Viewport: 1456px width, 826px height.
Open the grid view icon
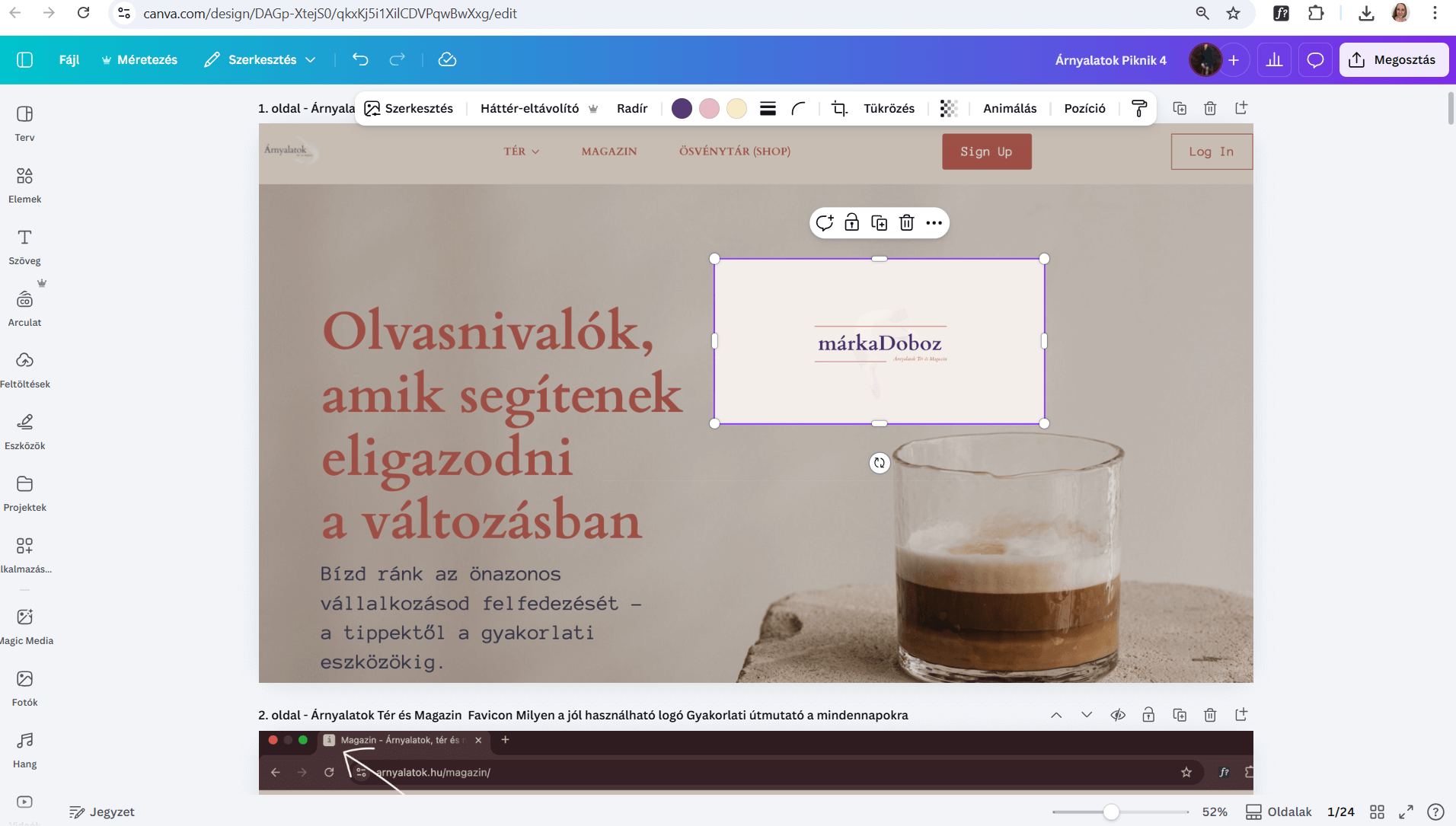point(1377,812)
